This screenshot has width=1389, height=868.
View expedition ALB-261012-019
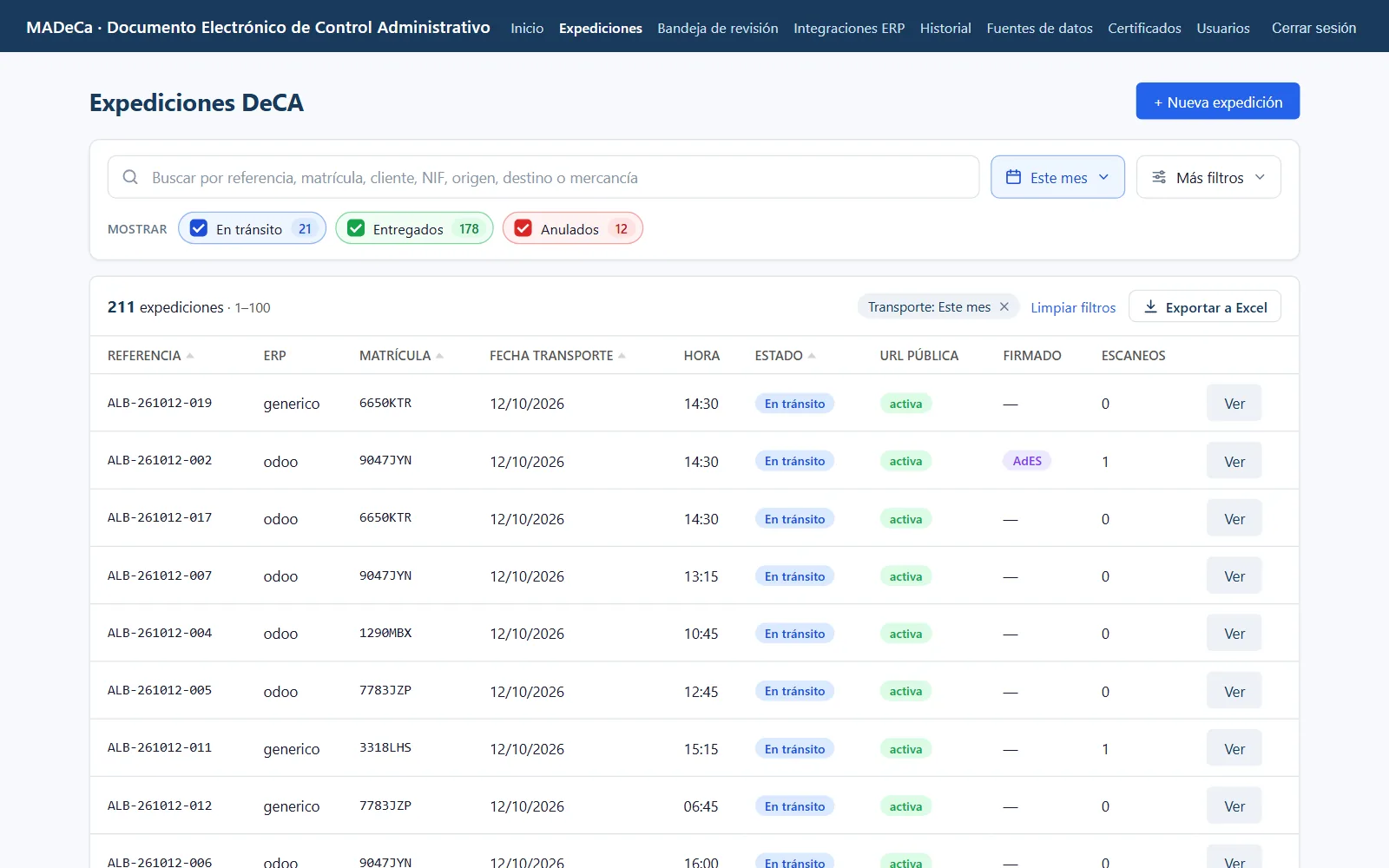1234,404
